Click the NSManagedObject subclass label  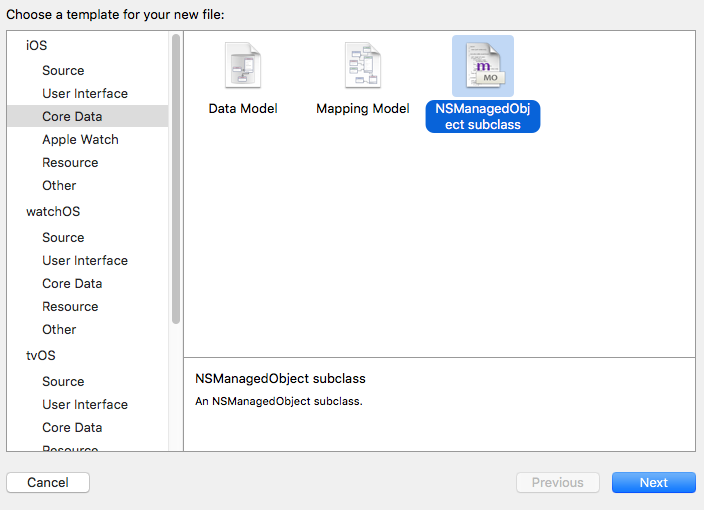coord(483,116)
